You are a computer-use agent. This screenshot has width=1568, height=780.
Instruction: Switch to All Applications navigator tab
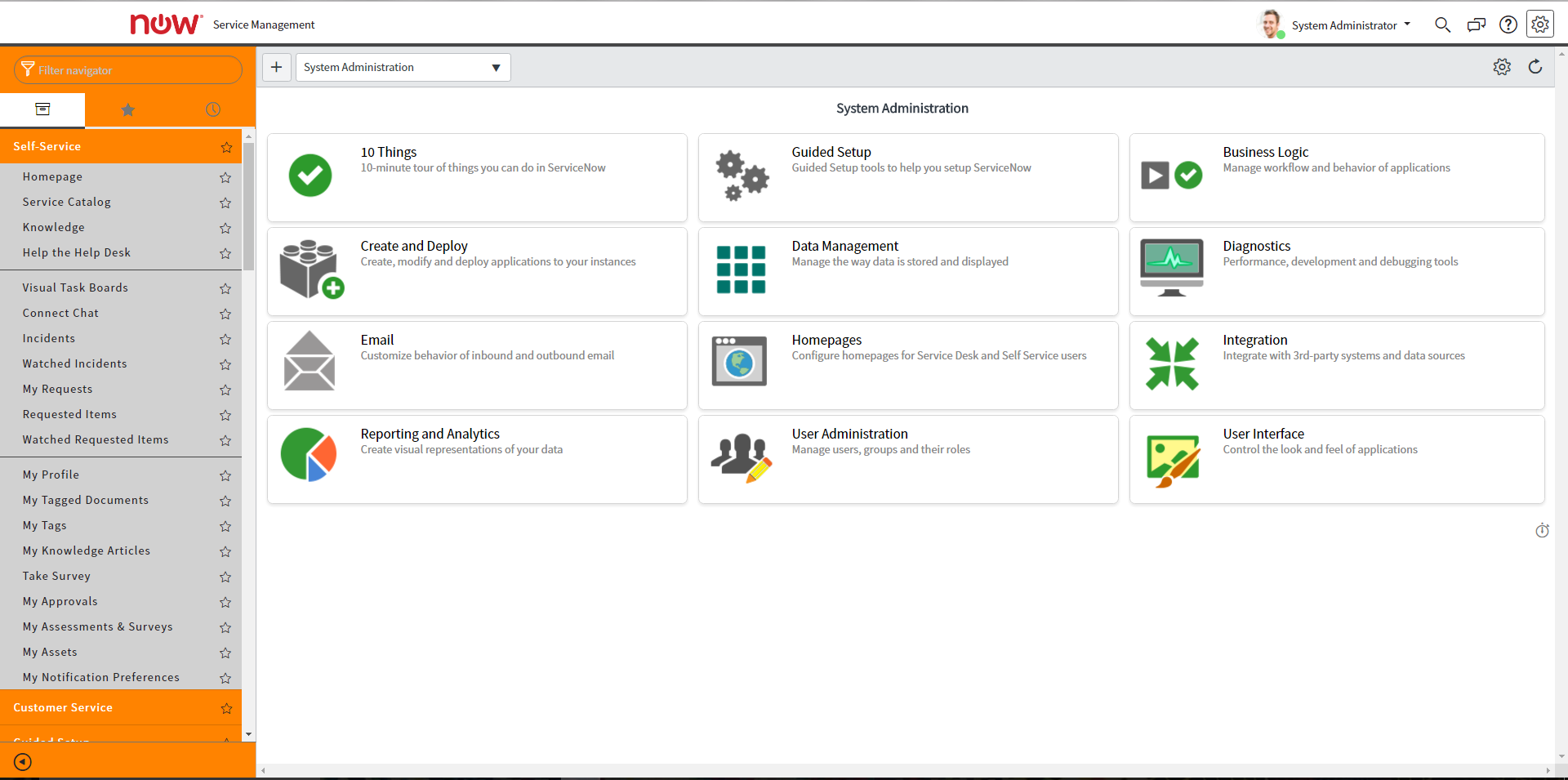[x=42, y=109]
